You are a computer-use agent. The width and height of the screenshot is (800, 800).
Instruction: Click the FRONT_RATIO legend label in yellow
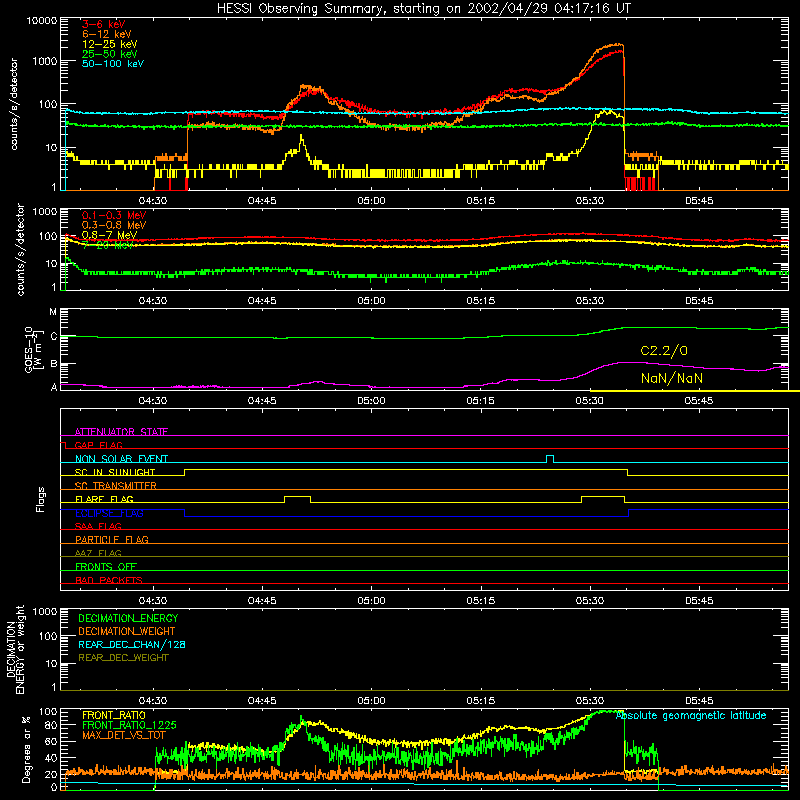(113, 715)
